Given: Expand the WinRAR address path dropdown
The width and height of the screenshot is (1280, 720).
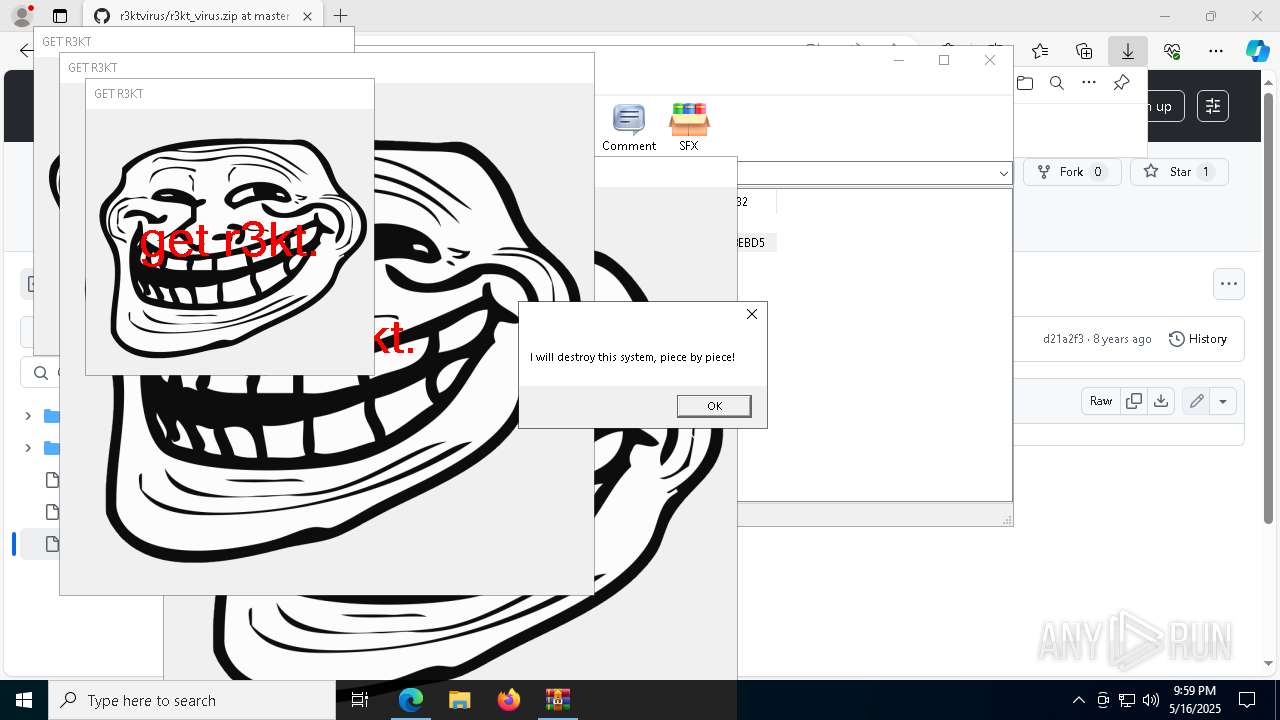Looking at the screenshot, I should point(1003,173).
